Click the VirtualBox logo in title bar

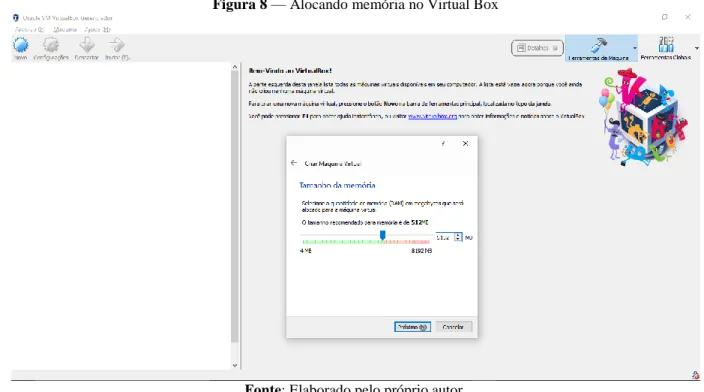16,18
